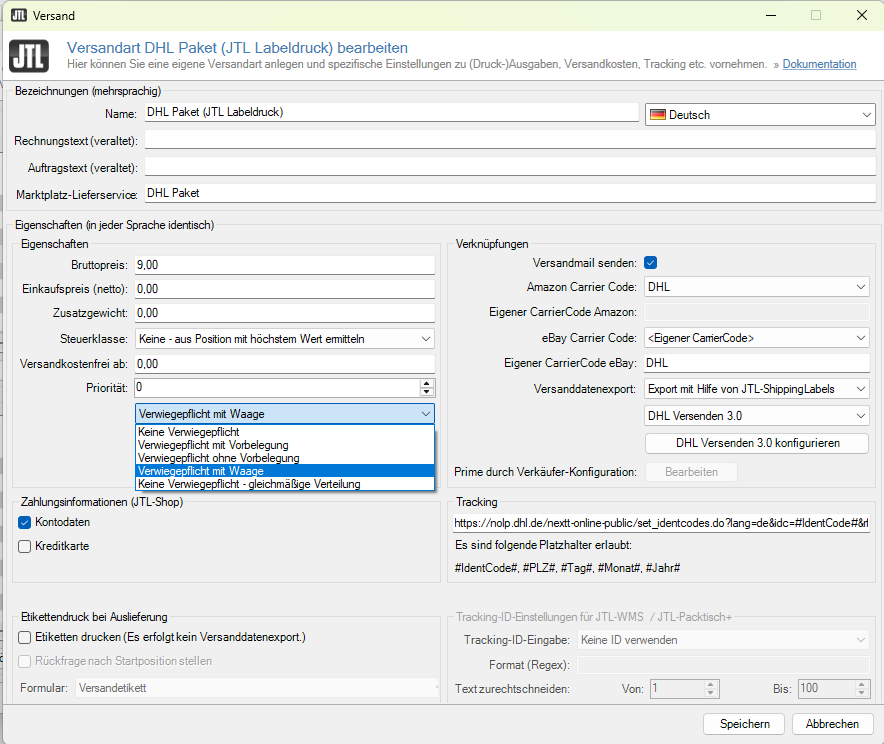
Task: Select Verwiegepflicht ohne Vorbelegung option
Action: pos(285,458)
